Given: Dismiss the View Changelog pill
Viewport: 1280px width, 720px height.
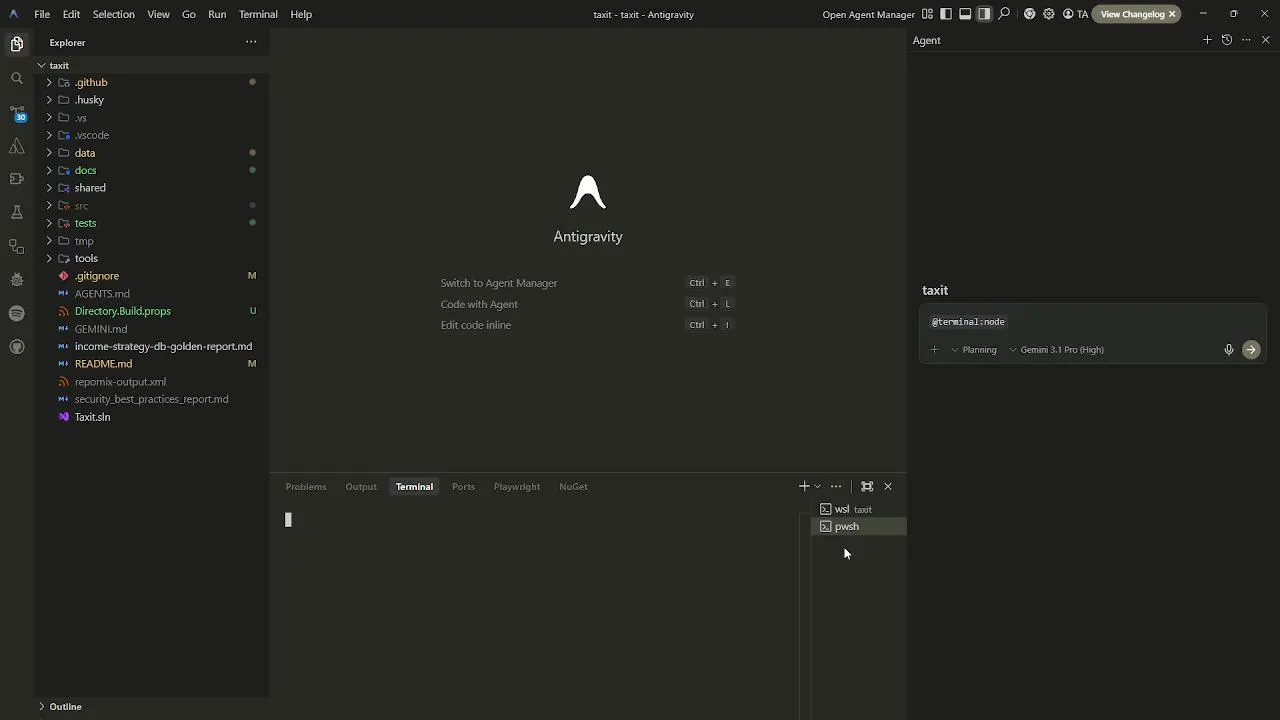Looking at the screenshot, I should point(1172,14).
